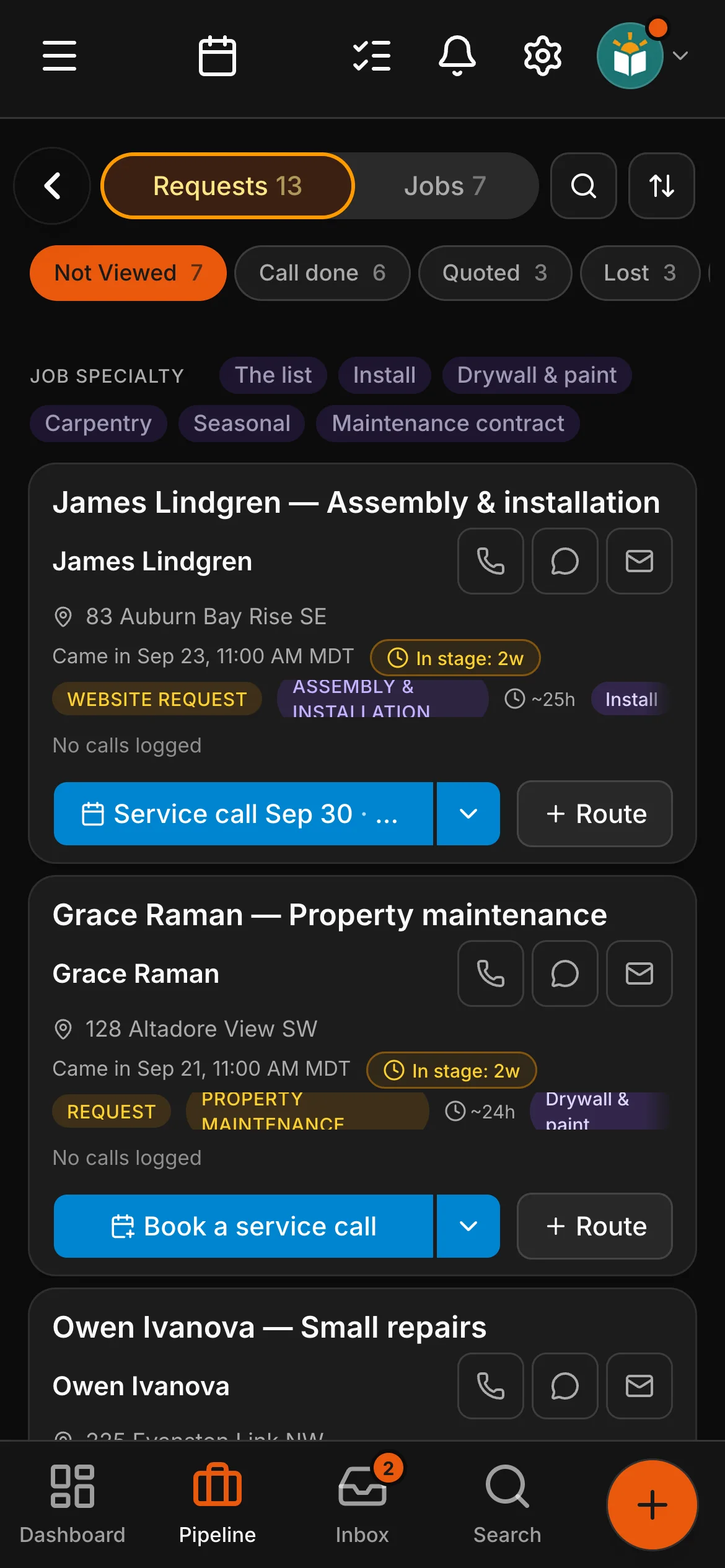Click Grace Raman's In stage: 2w badge
This screenshot has height=1568, width=725.
click(452, 1070)
